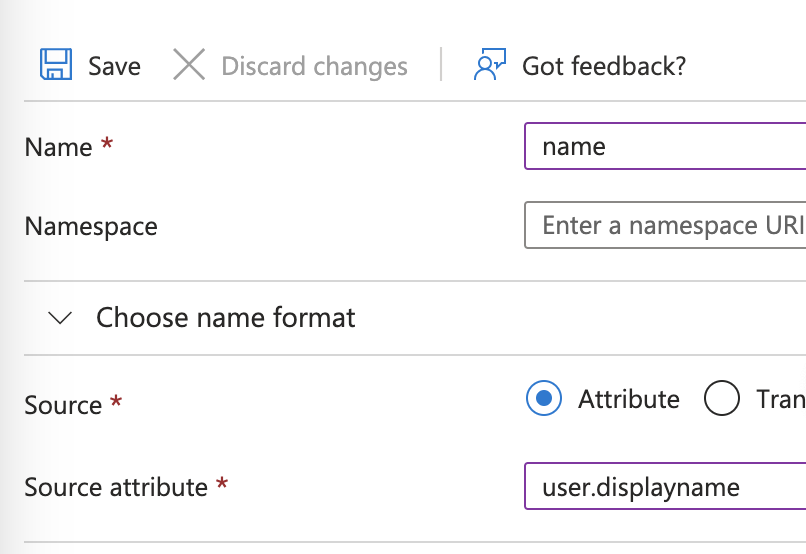Screen dimensions: 806x554
Task: Open the Got feedback? link
Action: 604,66
